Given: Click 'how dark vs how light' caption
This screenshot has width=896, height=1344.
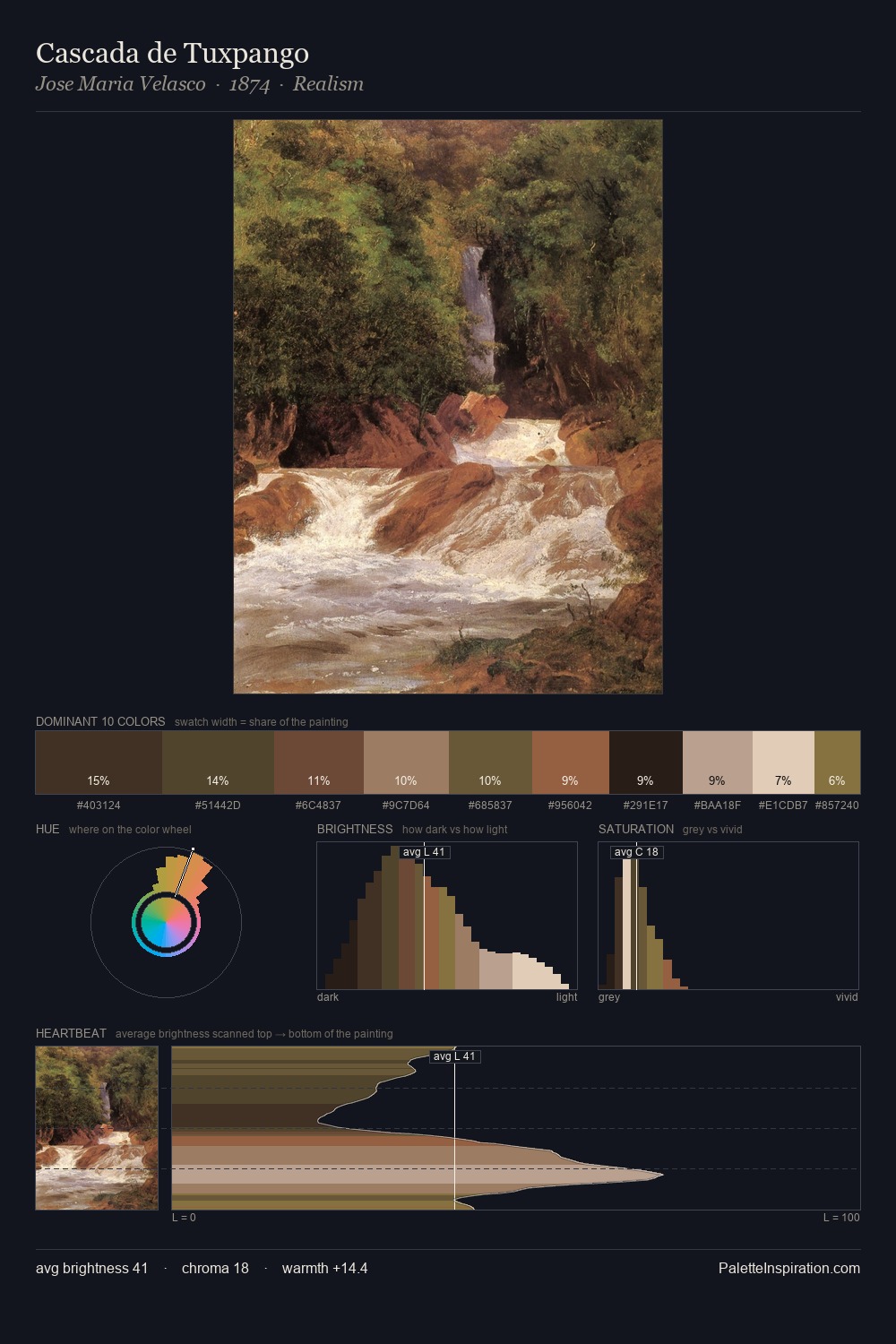Looking at the screenshot, I should (454, 830).
